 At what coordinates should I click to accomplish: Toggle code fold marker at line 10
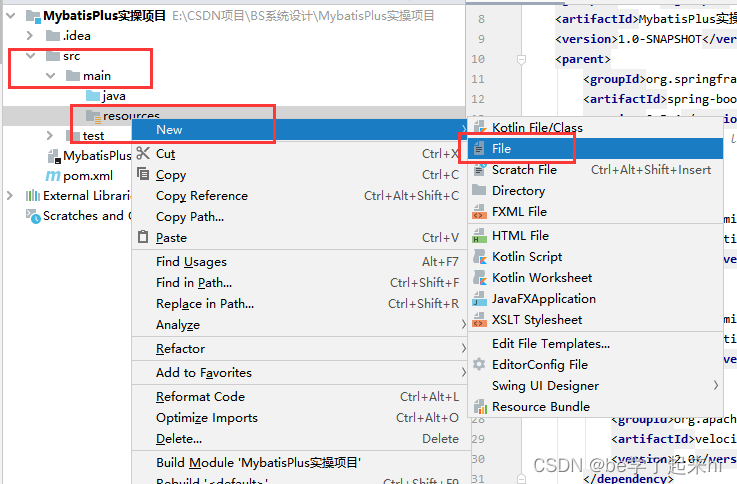click(521, 59)
